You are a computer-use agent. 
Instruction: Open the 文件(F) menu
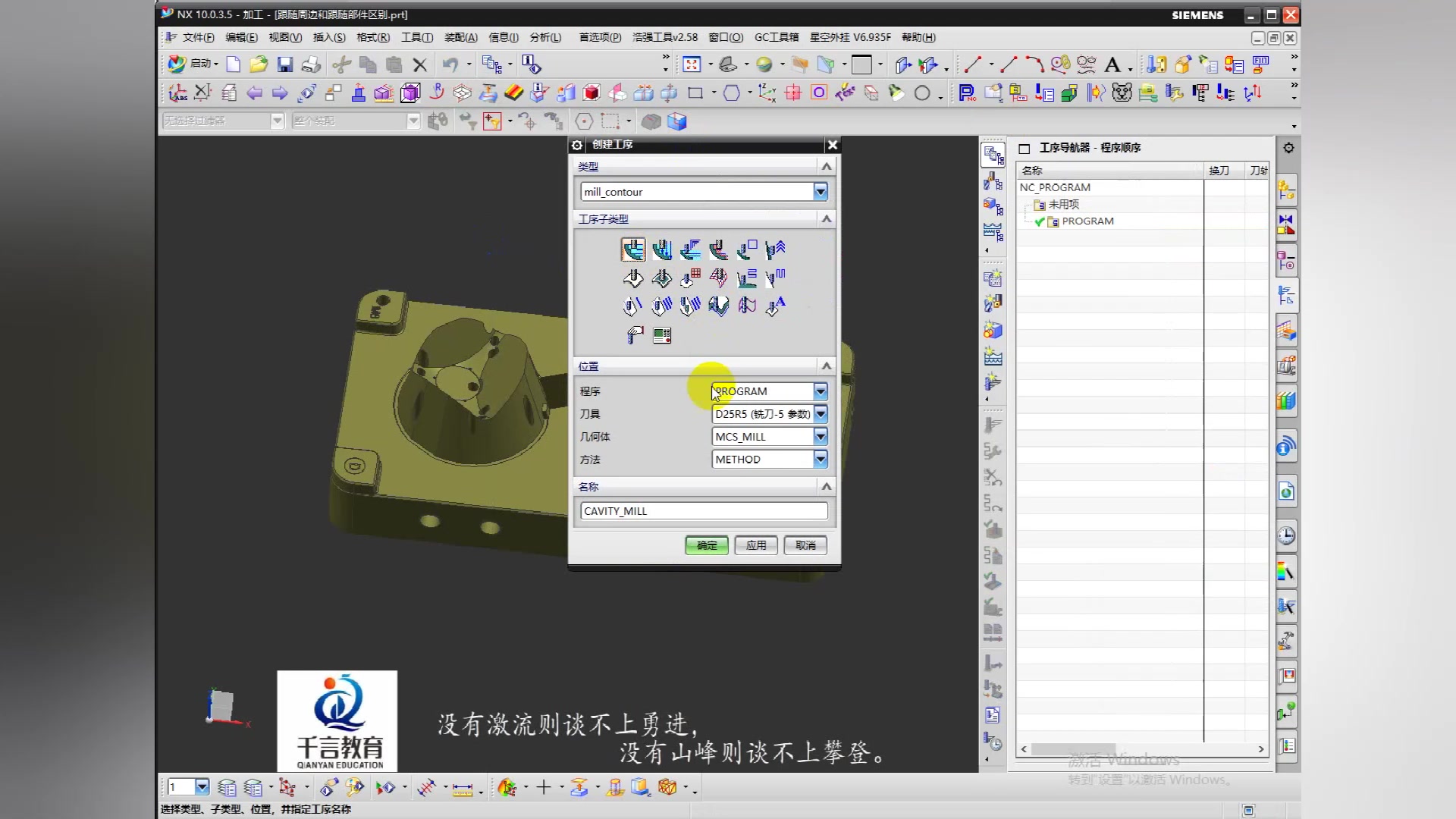pos(197,37)
